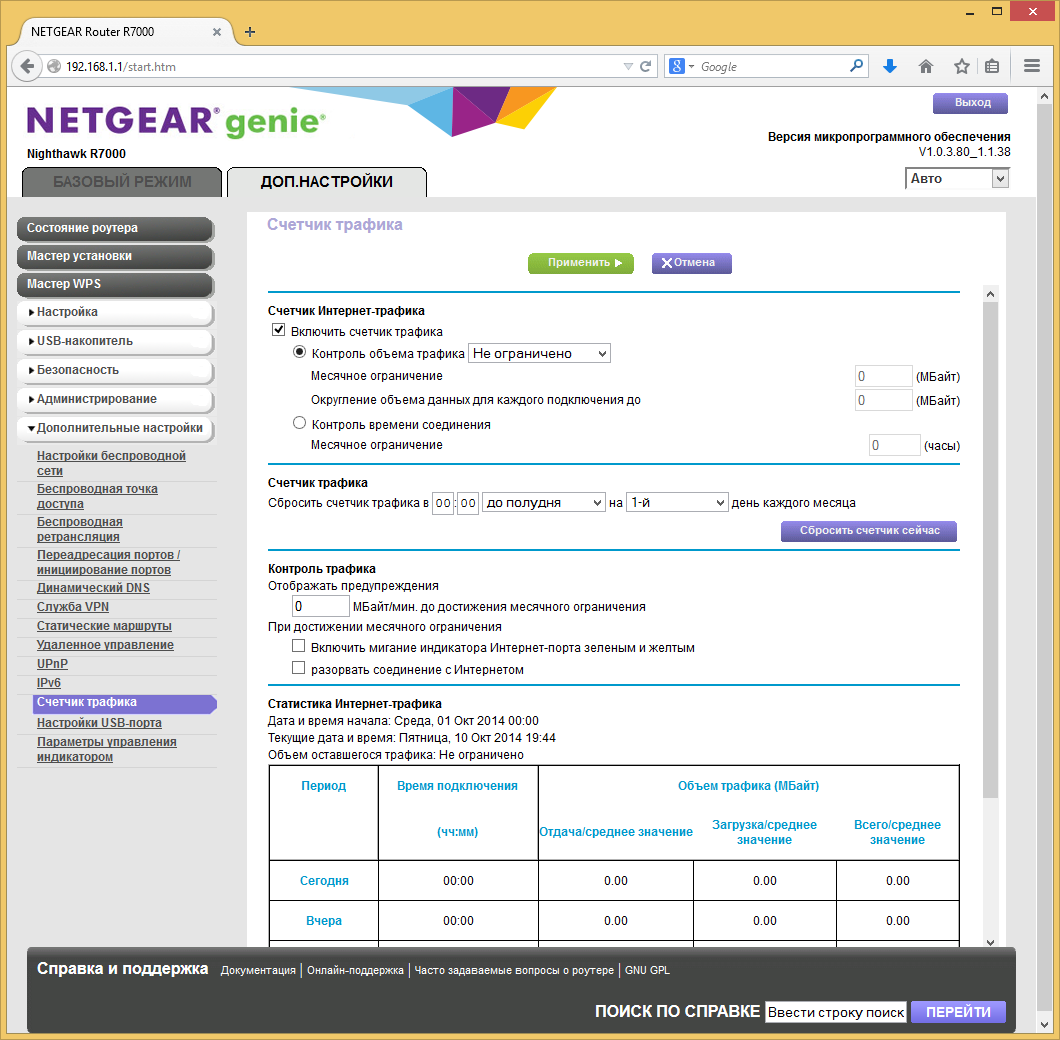Open 'Часто задаваемые вопросы о роутере' link

(514, 970)
